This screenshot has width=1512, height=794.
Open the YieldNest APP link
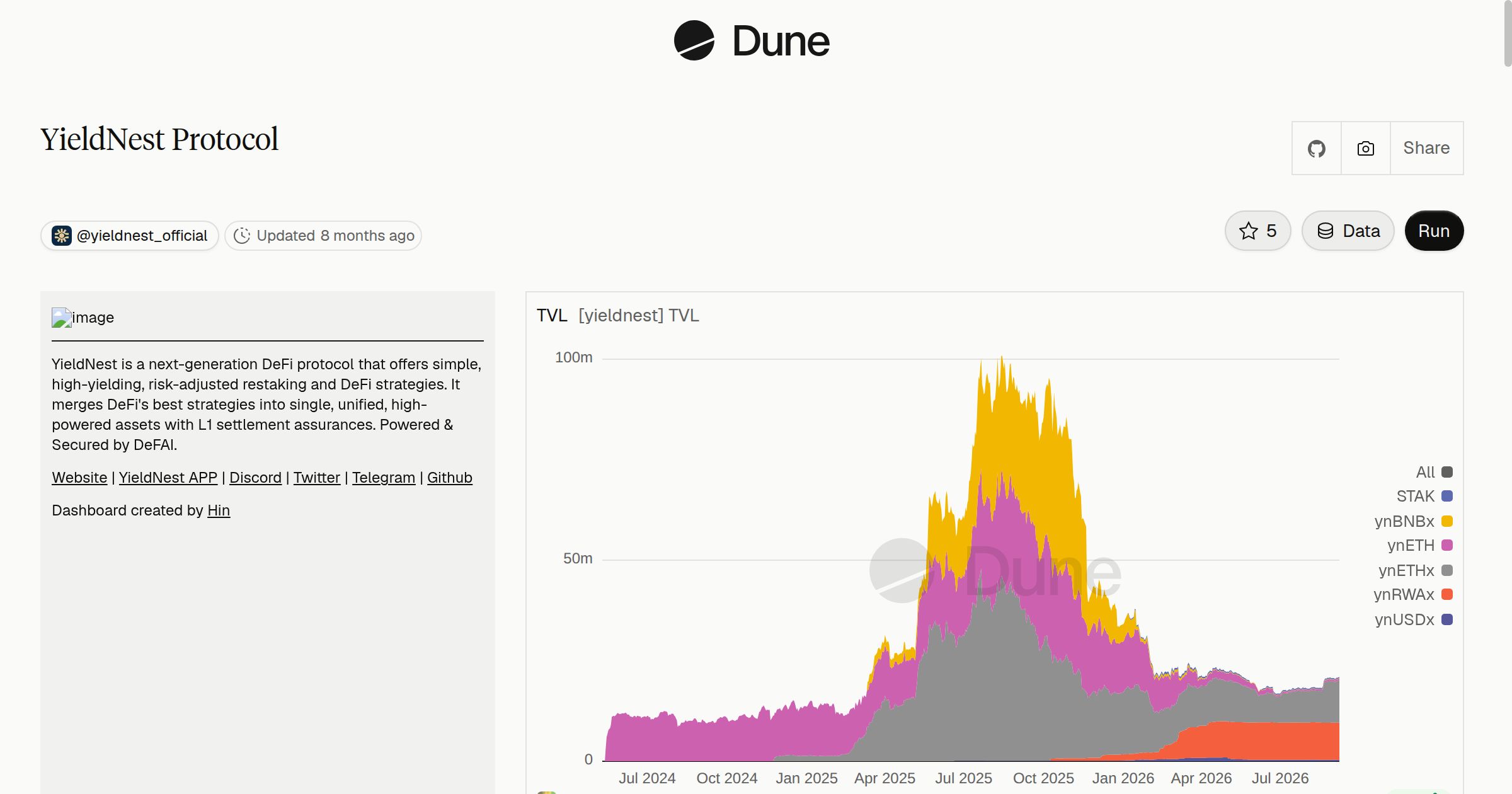[x=168, y=478]
